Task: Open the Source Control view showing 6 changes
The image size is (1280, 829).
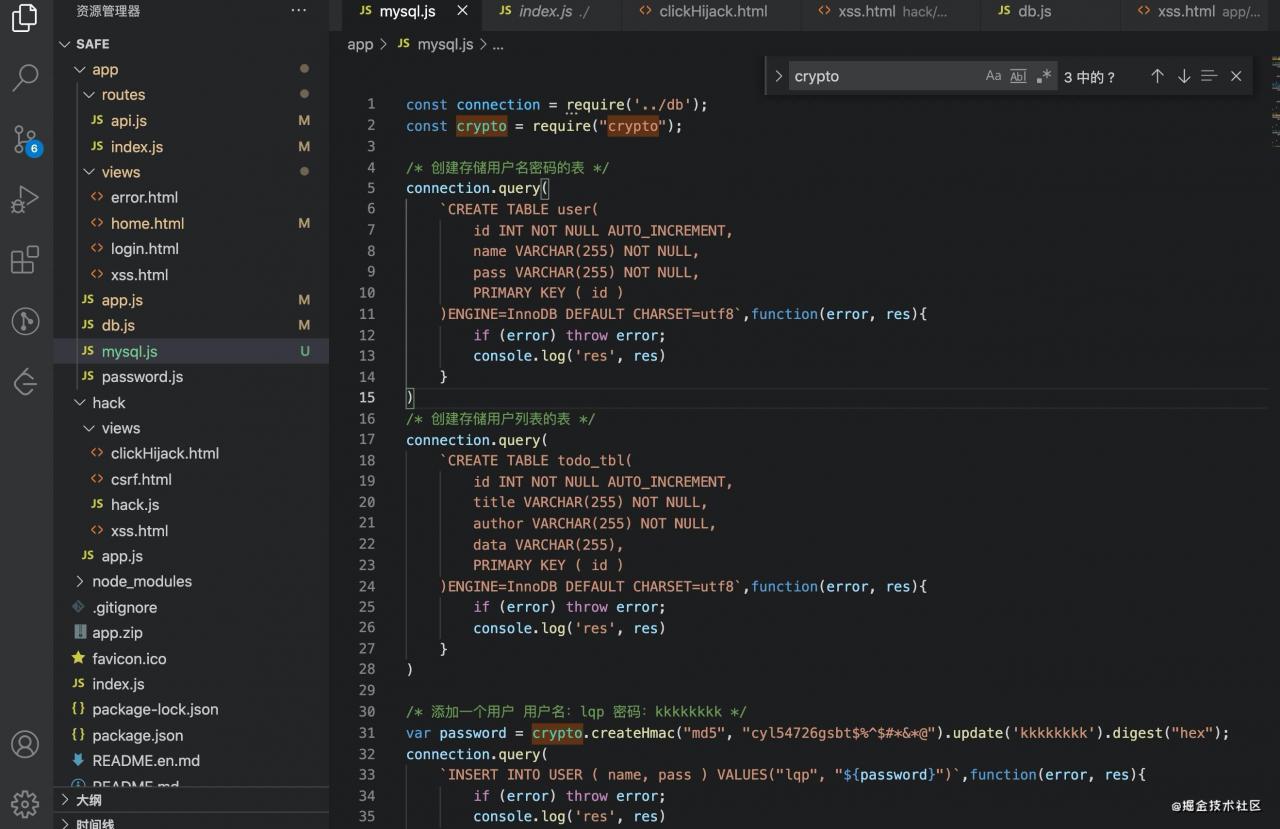Action: (25, 140)
